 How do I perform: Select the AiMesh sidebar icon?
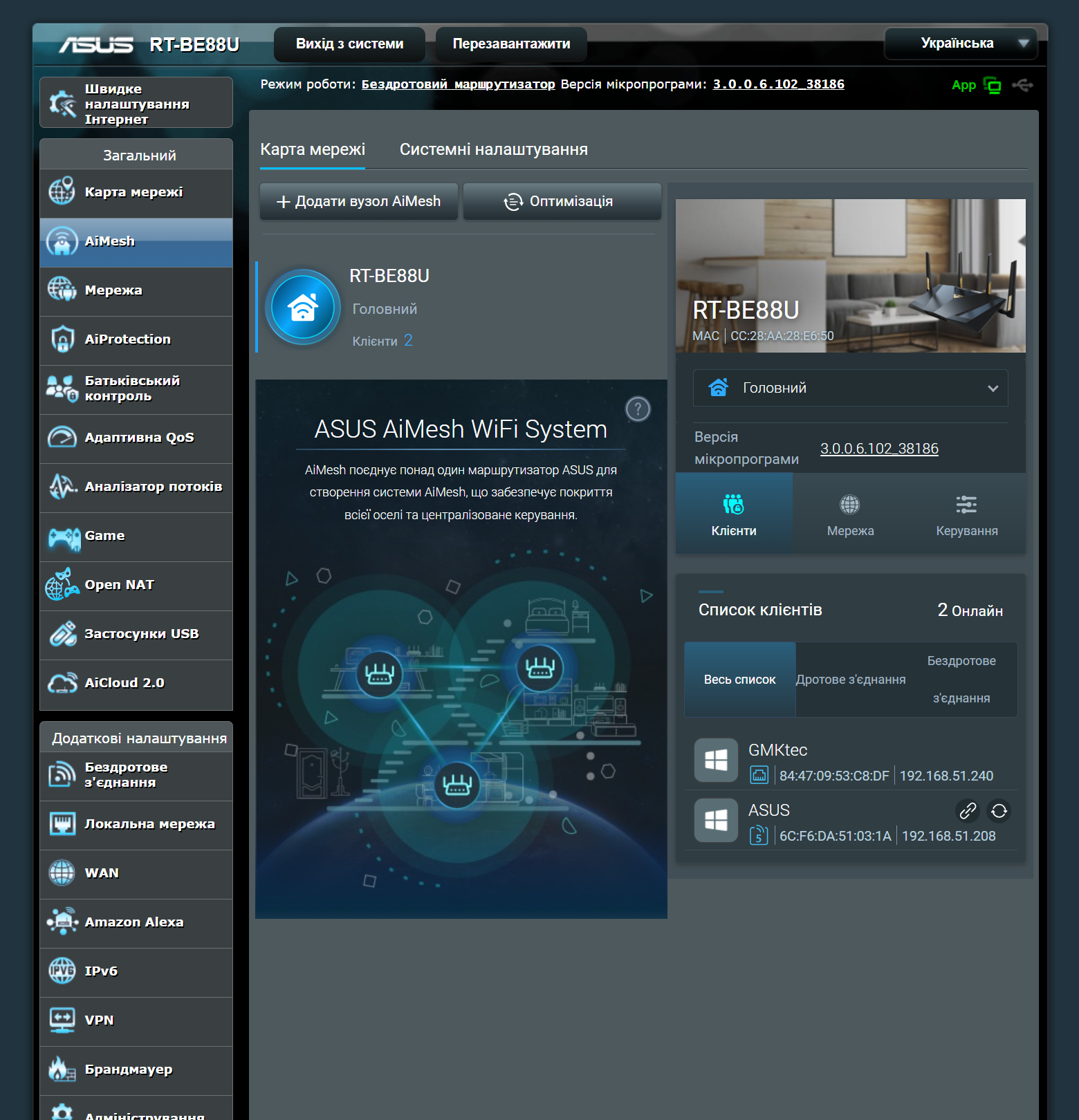tap(62, 241)
